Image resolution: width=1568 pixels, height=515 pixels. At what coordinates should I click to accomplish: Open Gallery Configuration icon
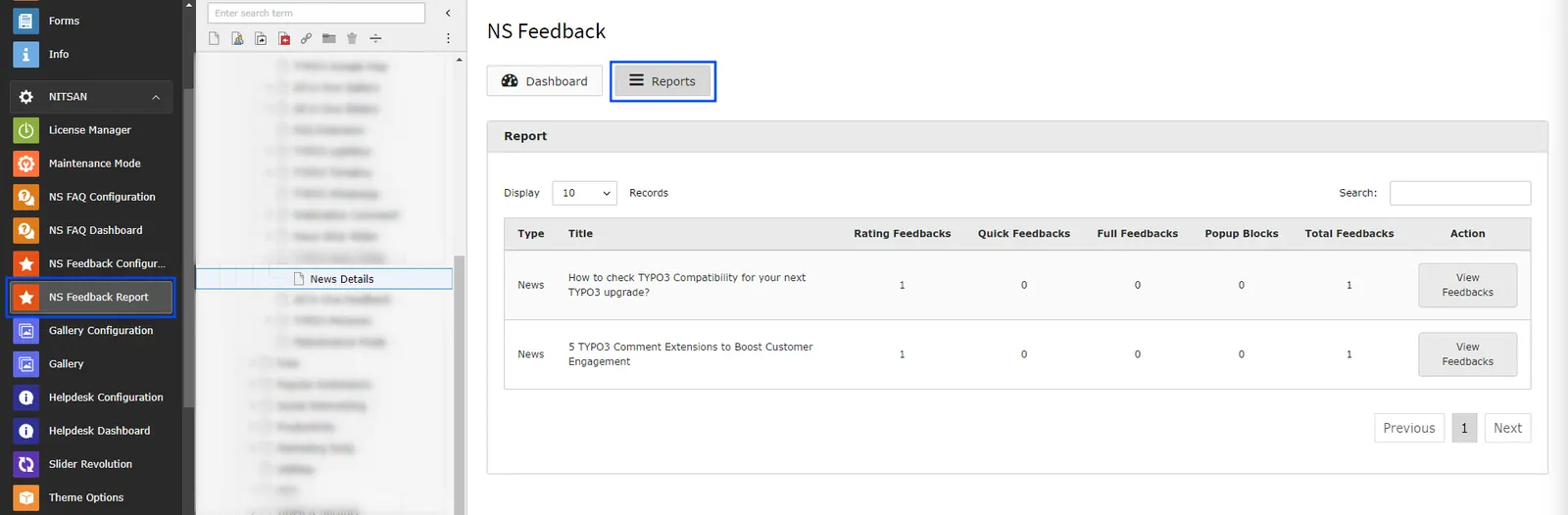point(26,330)
